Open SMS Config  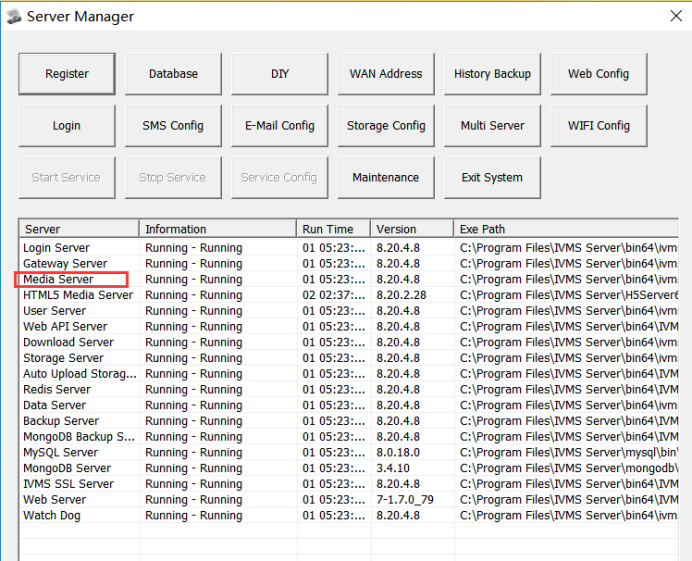click(173, 126)
